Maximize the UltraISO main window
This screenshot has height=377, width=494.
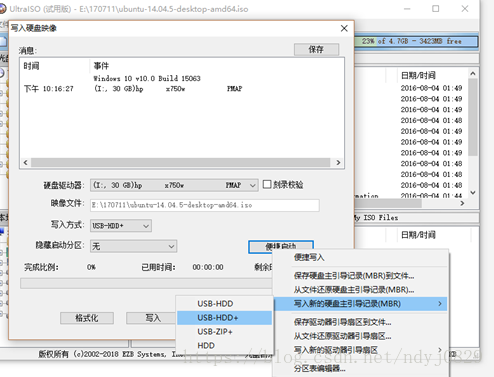tap(436, 9)
